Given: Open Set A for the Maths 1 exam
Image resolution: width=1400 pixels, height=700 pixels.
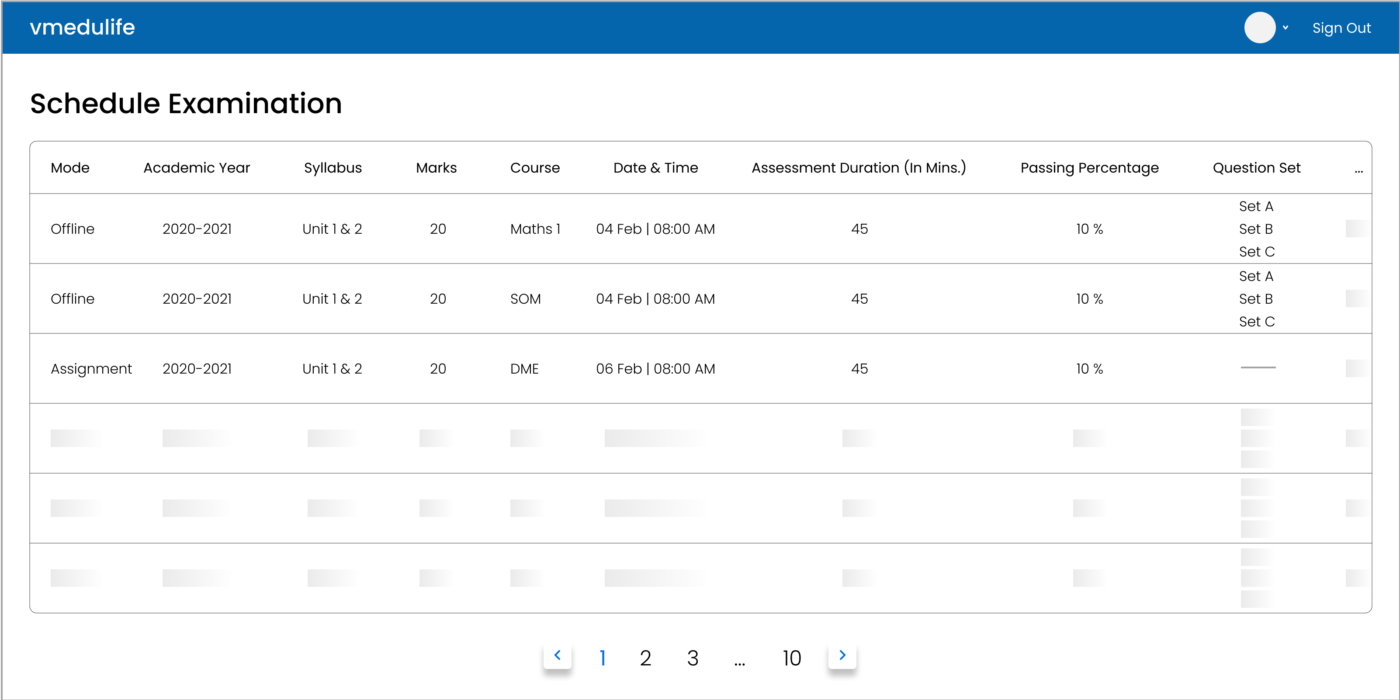Looking at the screenshot, I should [x=1256, y=206].
